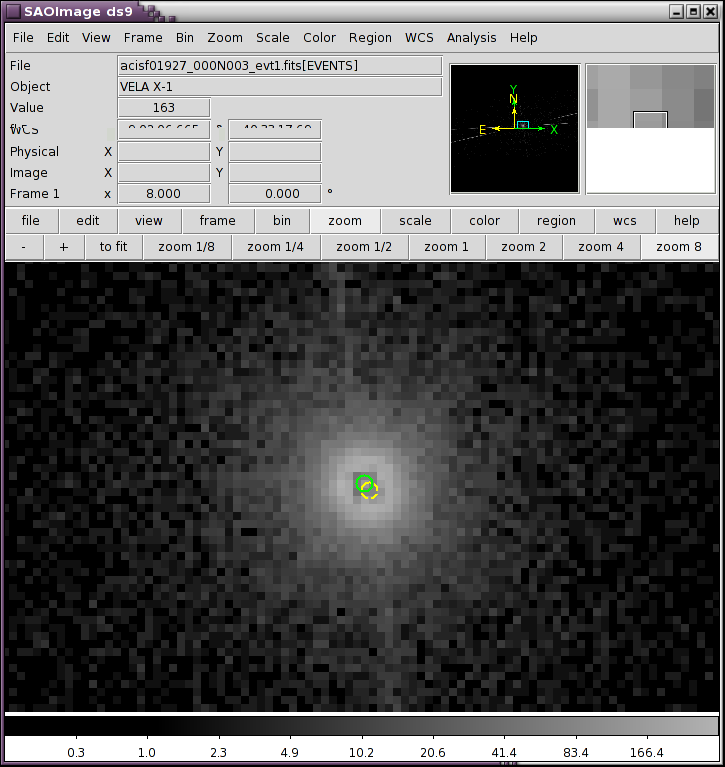Click the green circle region marker
Screen dimensions: 725x767
tap(363, 482)
